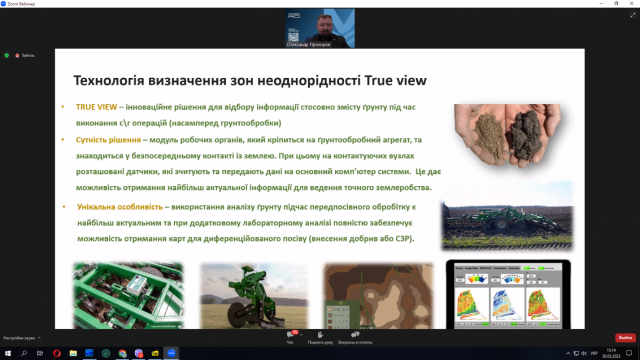The image size is (640, 360).
Task: Open Windows taskbar search
Action: 24,353
